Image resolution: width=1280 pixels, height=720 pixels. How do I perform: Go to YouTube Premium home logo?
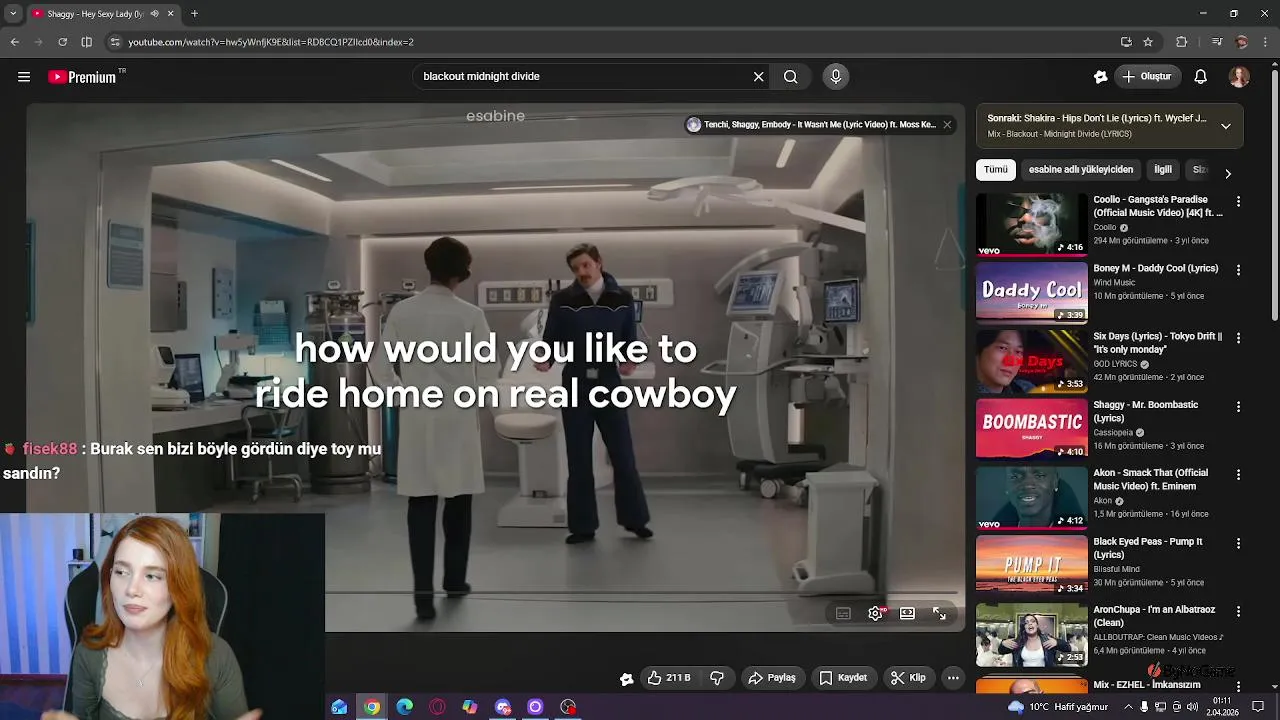coord(86,77)
